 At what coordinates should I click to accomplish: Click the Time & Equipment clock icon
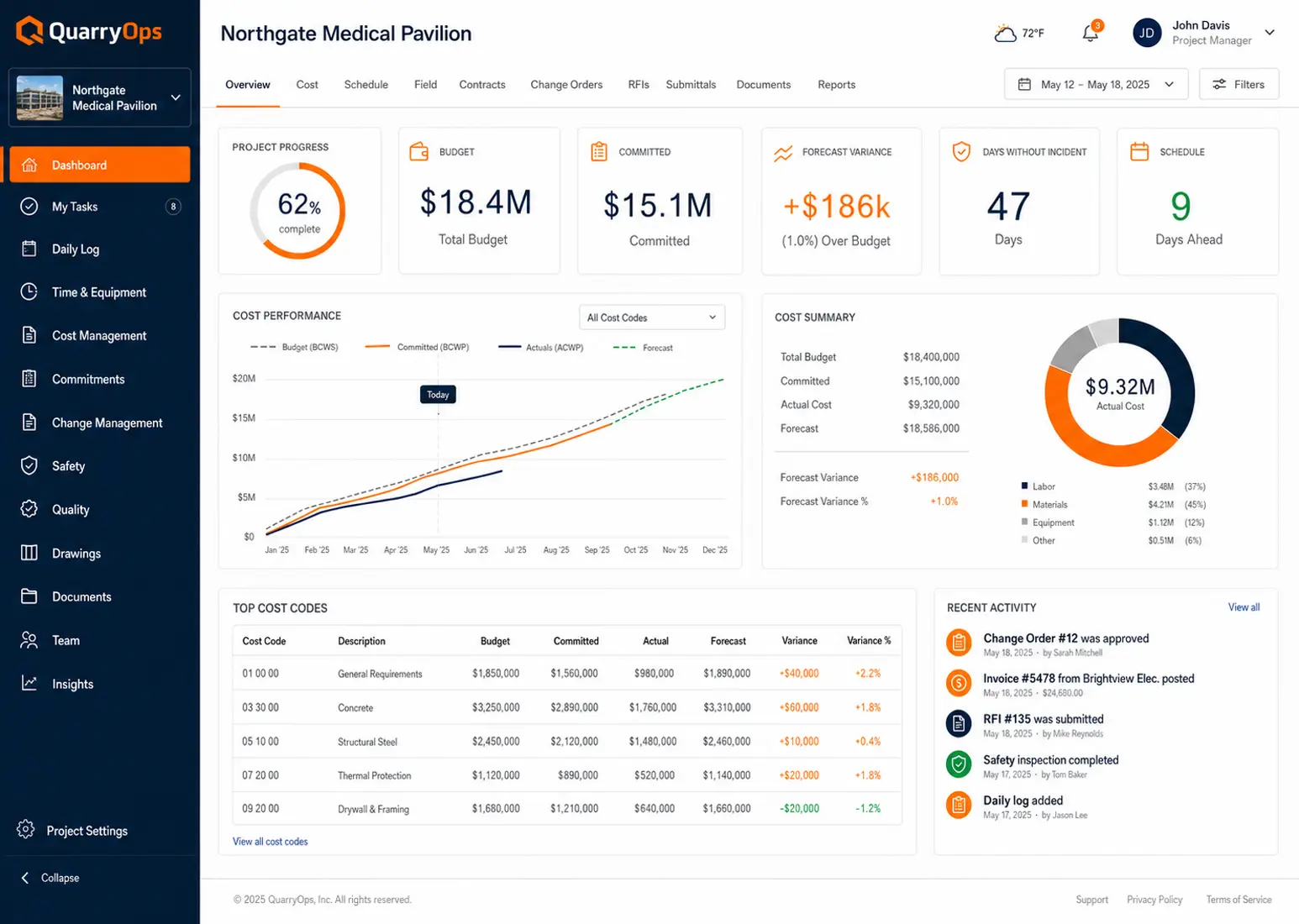[29, 291]
